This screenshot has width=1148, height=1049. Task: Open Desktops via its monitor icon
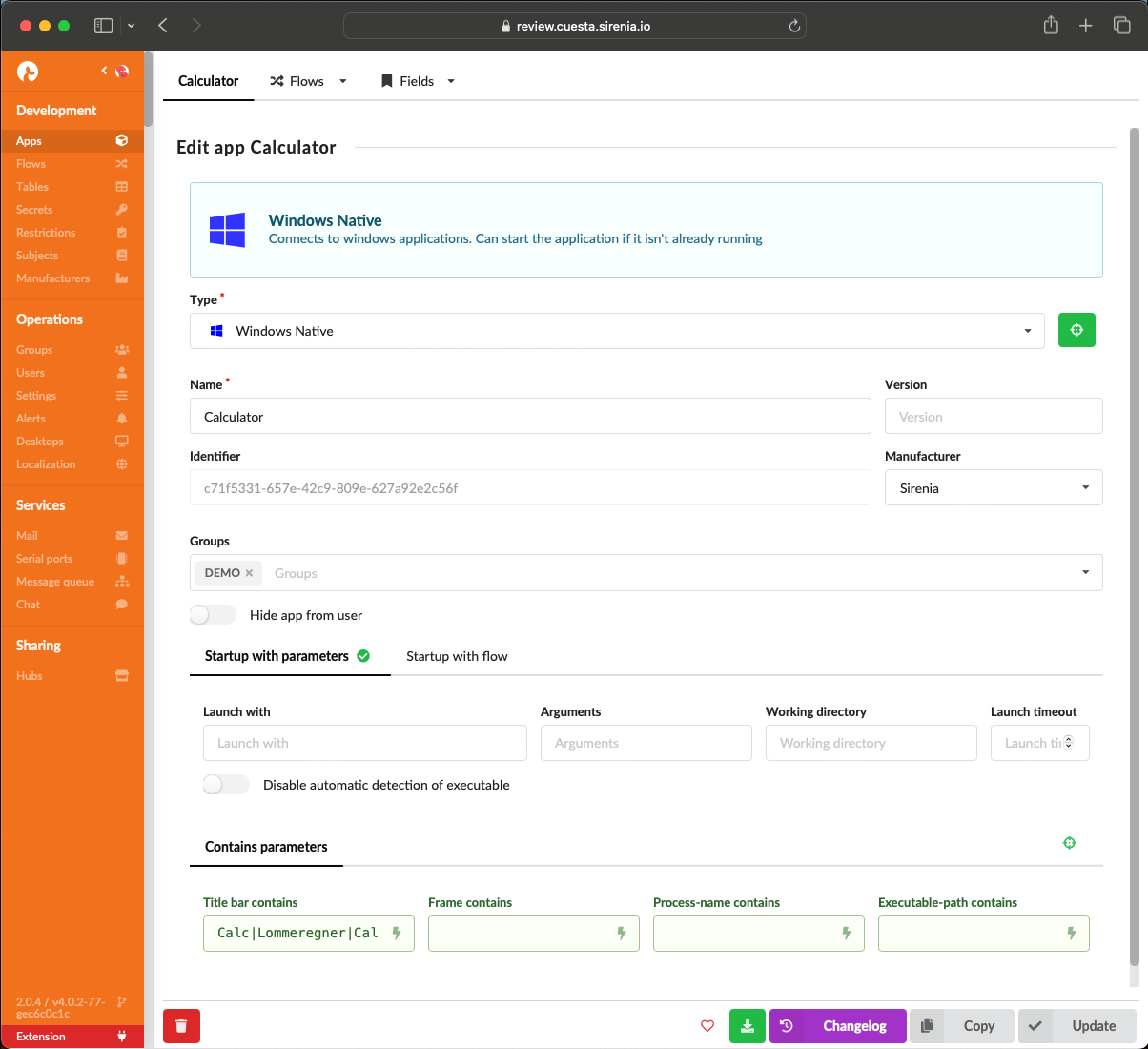pyautogui.click(x=122, y=442)
